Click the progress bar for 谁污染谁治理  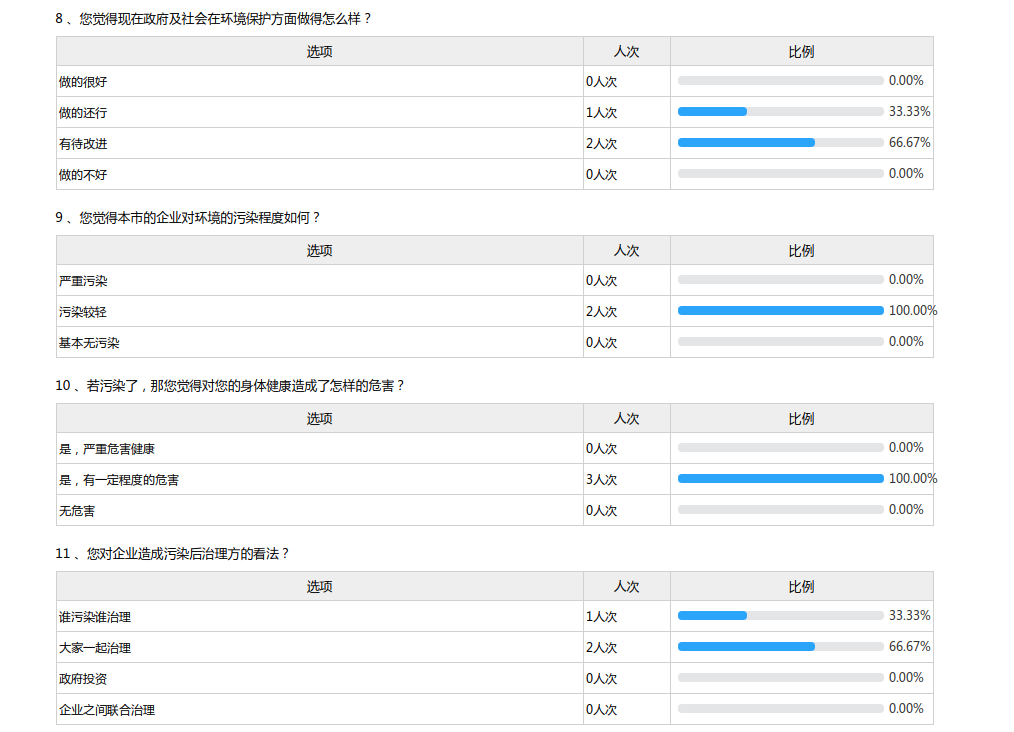tap(780, 616)
